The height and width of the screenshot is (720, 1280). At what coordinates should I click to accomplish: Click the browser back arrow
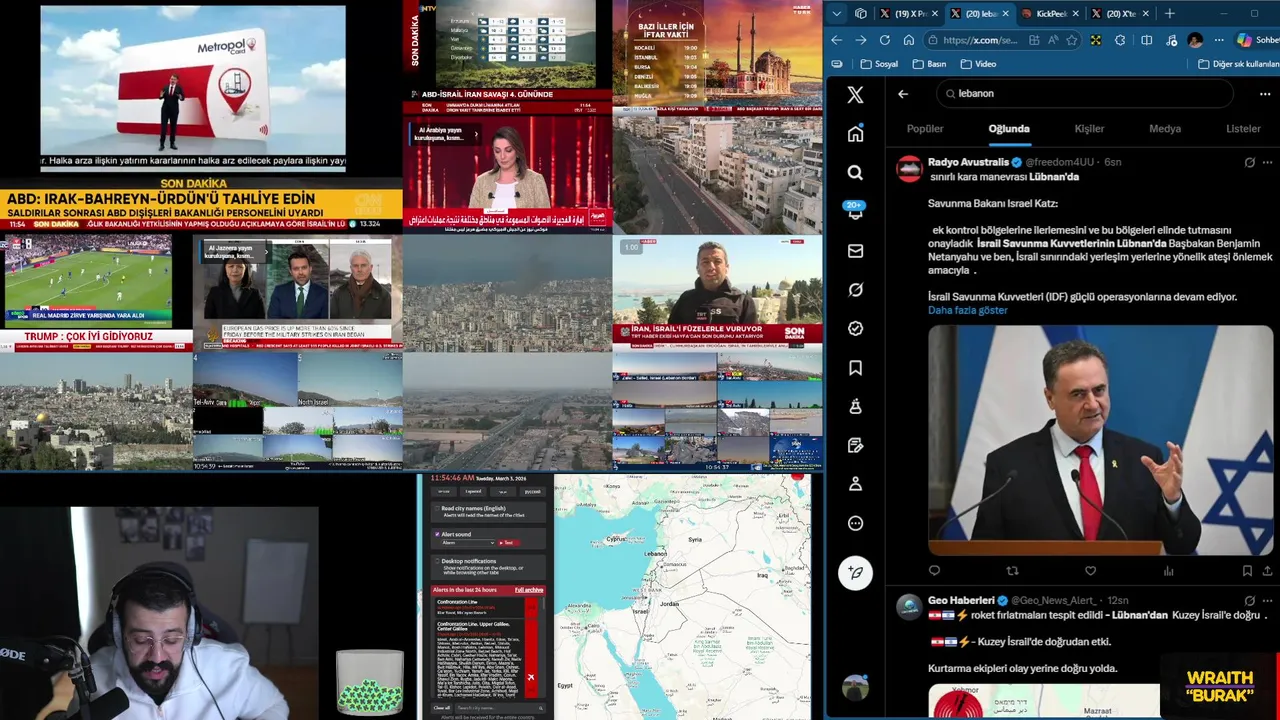point(837,40)
